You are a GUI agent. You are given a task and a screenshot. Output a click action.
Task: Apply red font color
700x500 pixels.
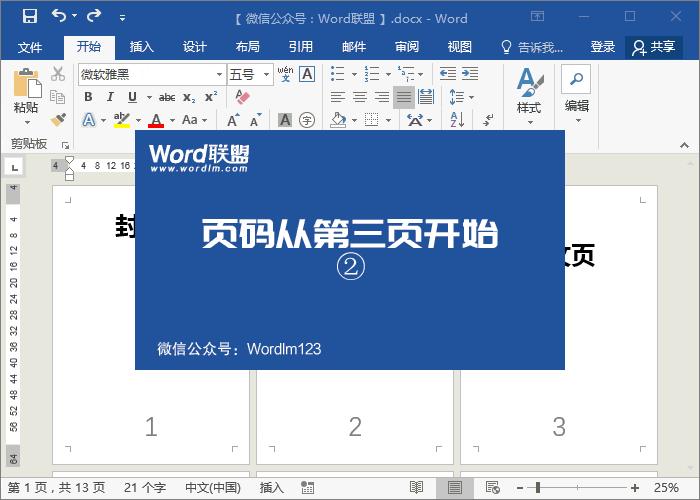point(156,120)
